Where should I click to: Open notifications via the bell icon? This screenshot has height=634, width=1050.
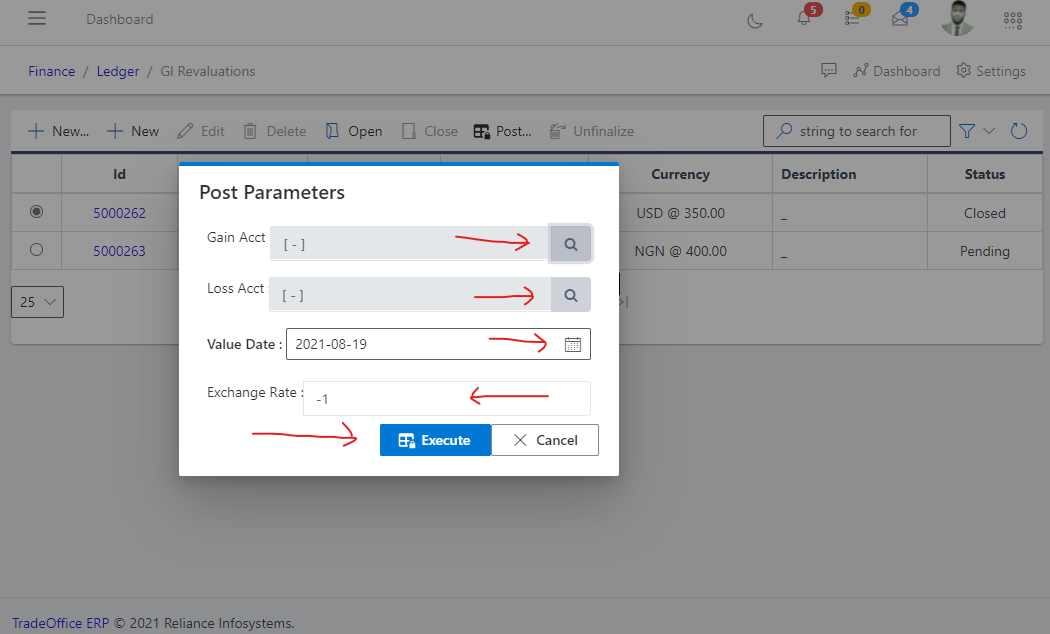tap(803, 20)
